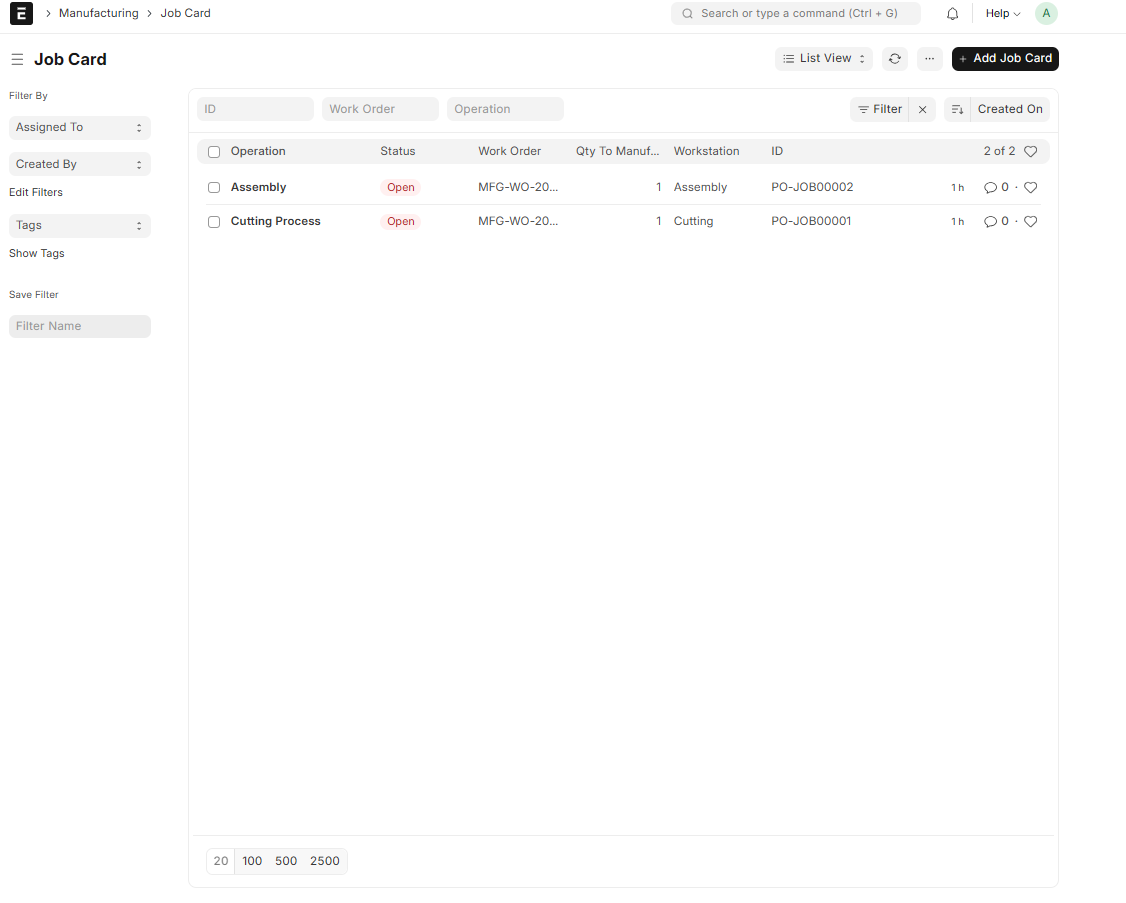Set page size to 500
This screenshot has height=903, width=1126.
286,861
